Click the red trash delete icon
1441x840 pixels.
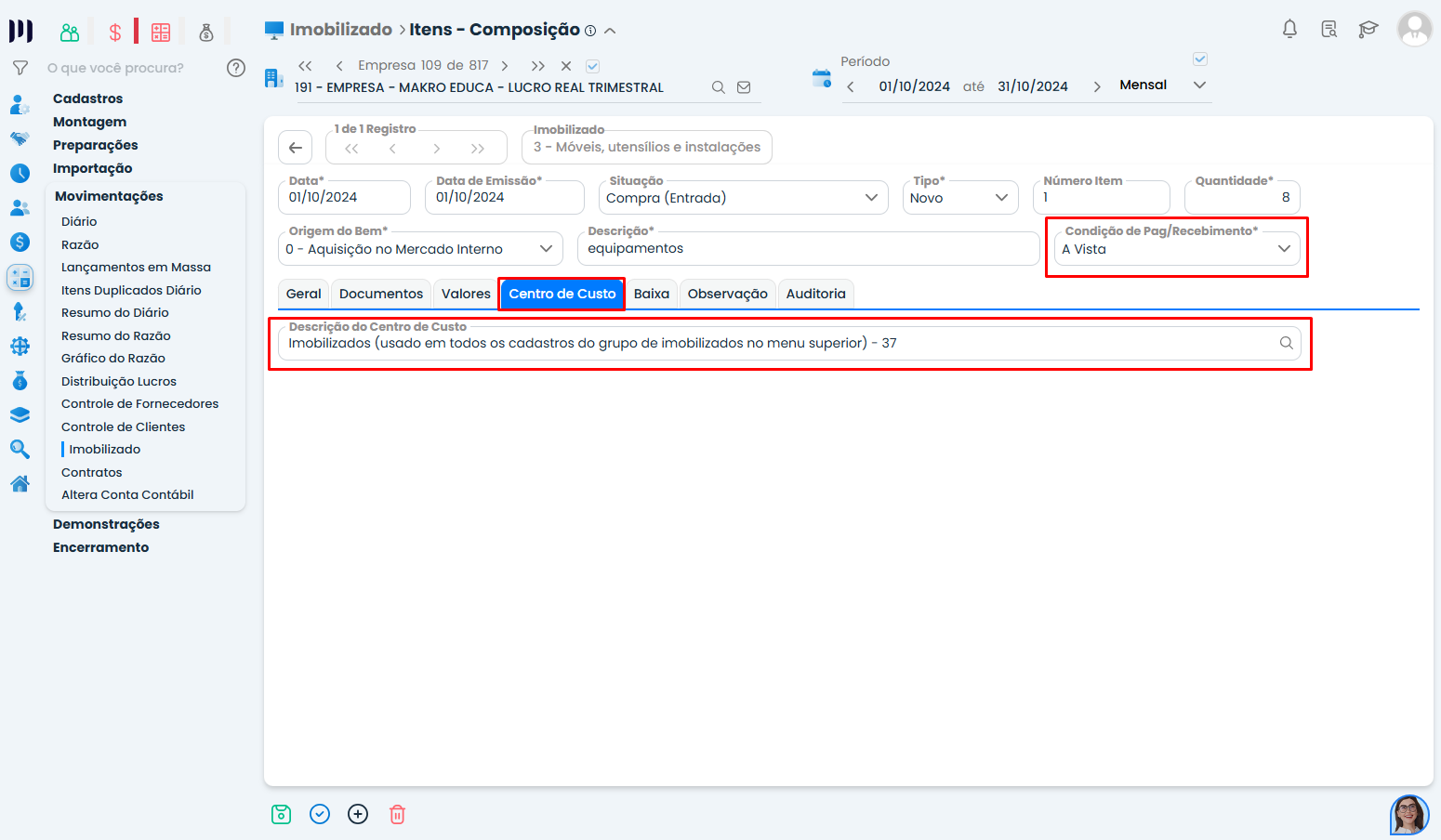(397, 815)
